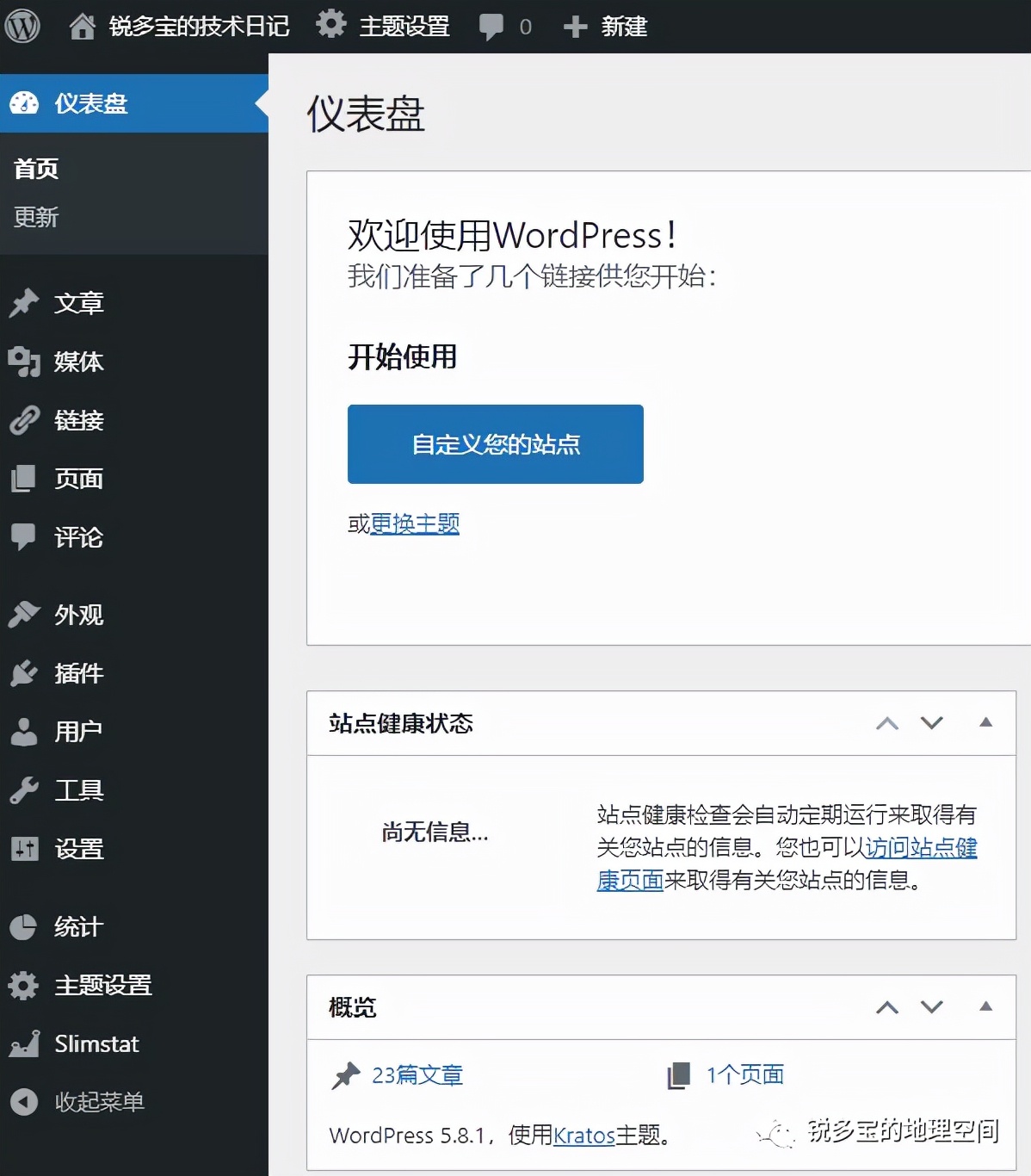Move 站点健康状态 panel up
Screen dimensions: 1031x1176
click(x=887, y=723)
